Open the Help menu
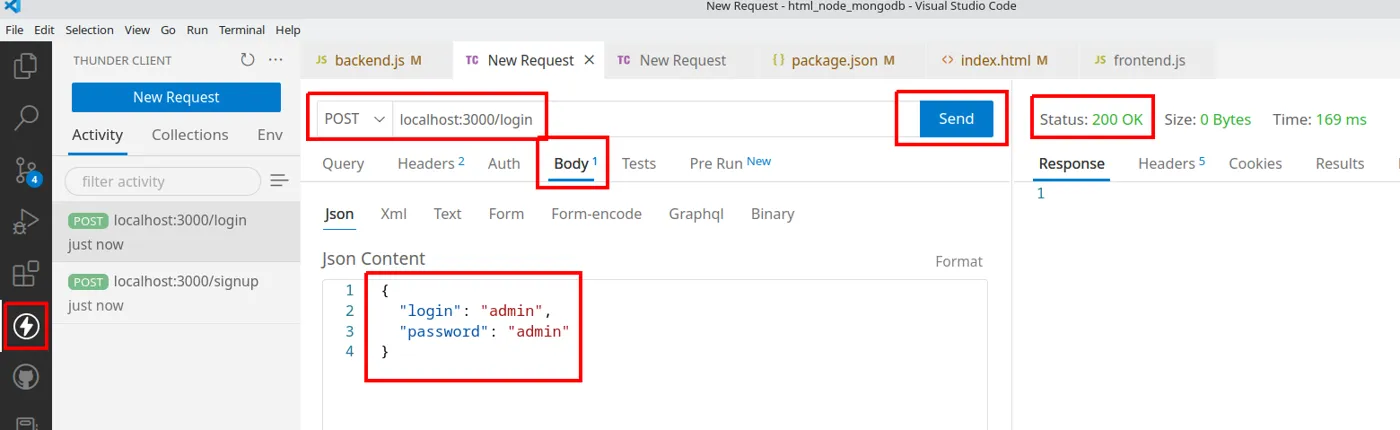This screenshot has width=1400, height=430. click(x=288, y=30)
